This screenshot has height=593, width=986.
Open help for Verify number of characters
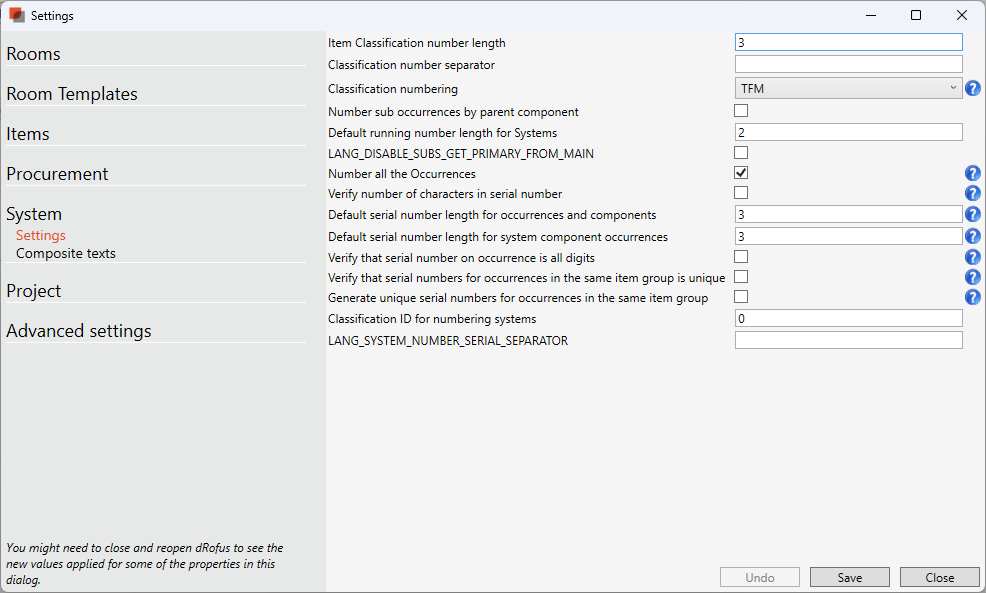[972, 194]
